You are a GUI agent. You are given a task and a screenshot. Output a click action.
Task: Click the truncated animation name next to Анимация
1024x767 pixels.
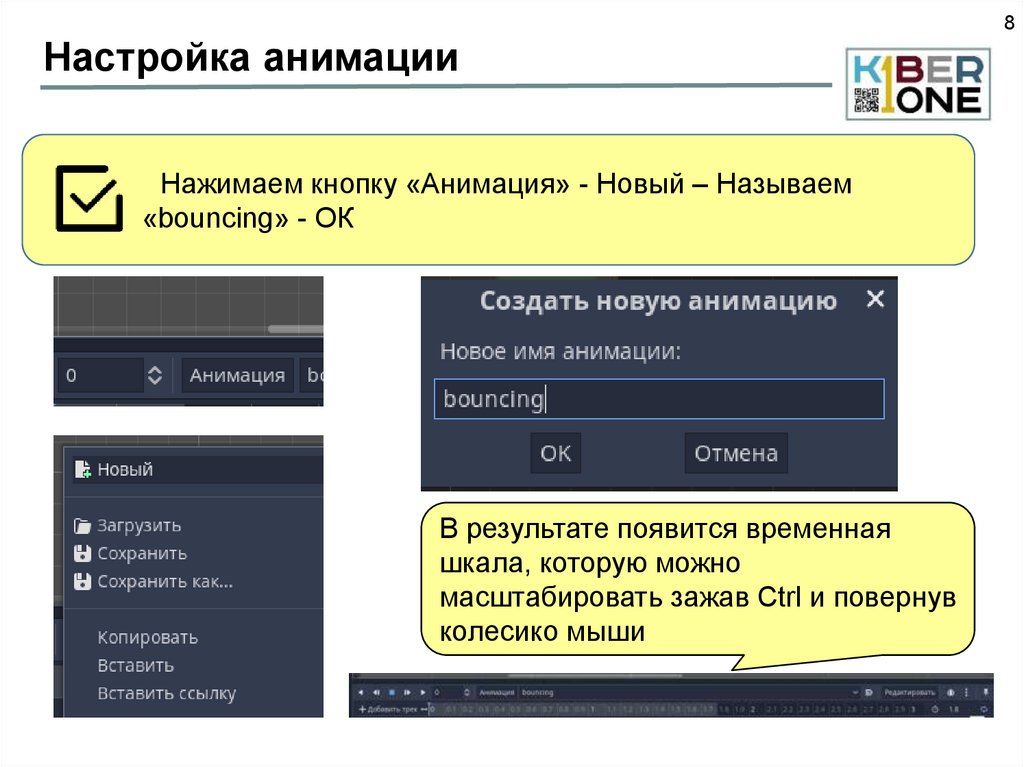[312, 375]
